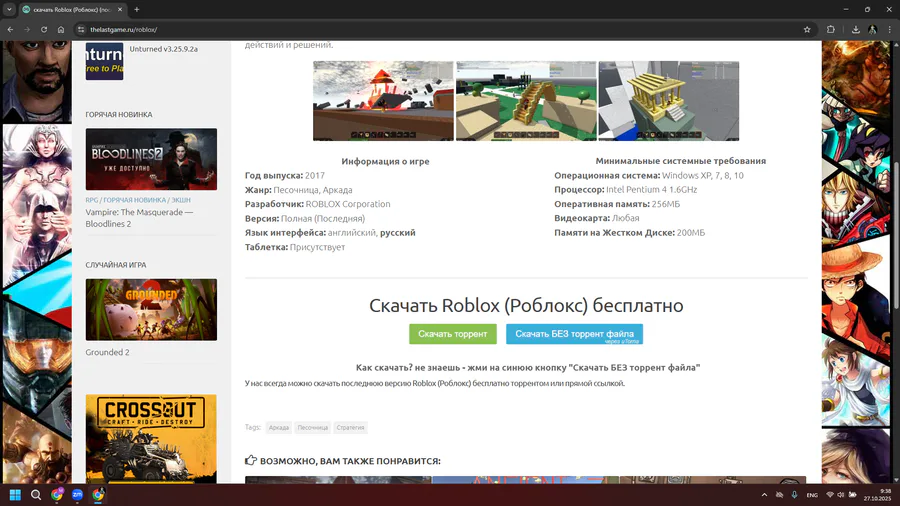The height and width of the screenshot is (506, 900).
Task: Open the Grounded 2 title link
Action: coord(107,352)
